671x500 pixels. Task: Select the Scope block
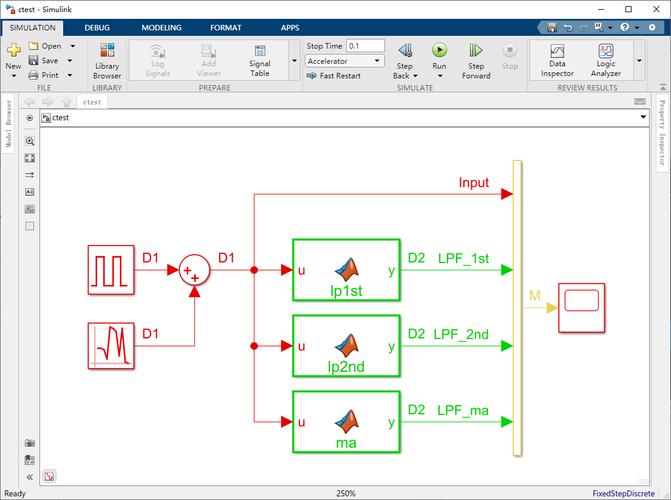582,308
